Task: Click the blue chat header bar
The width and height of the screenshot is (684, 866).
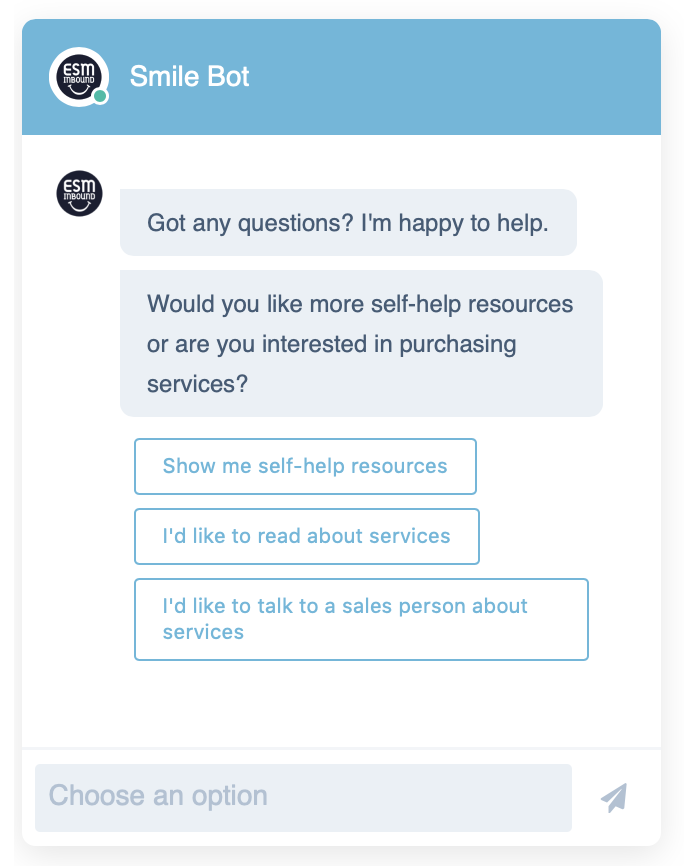Action: pos(341,77)
